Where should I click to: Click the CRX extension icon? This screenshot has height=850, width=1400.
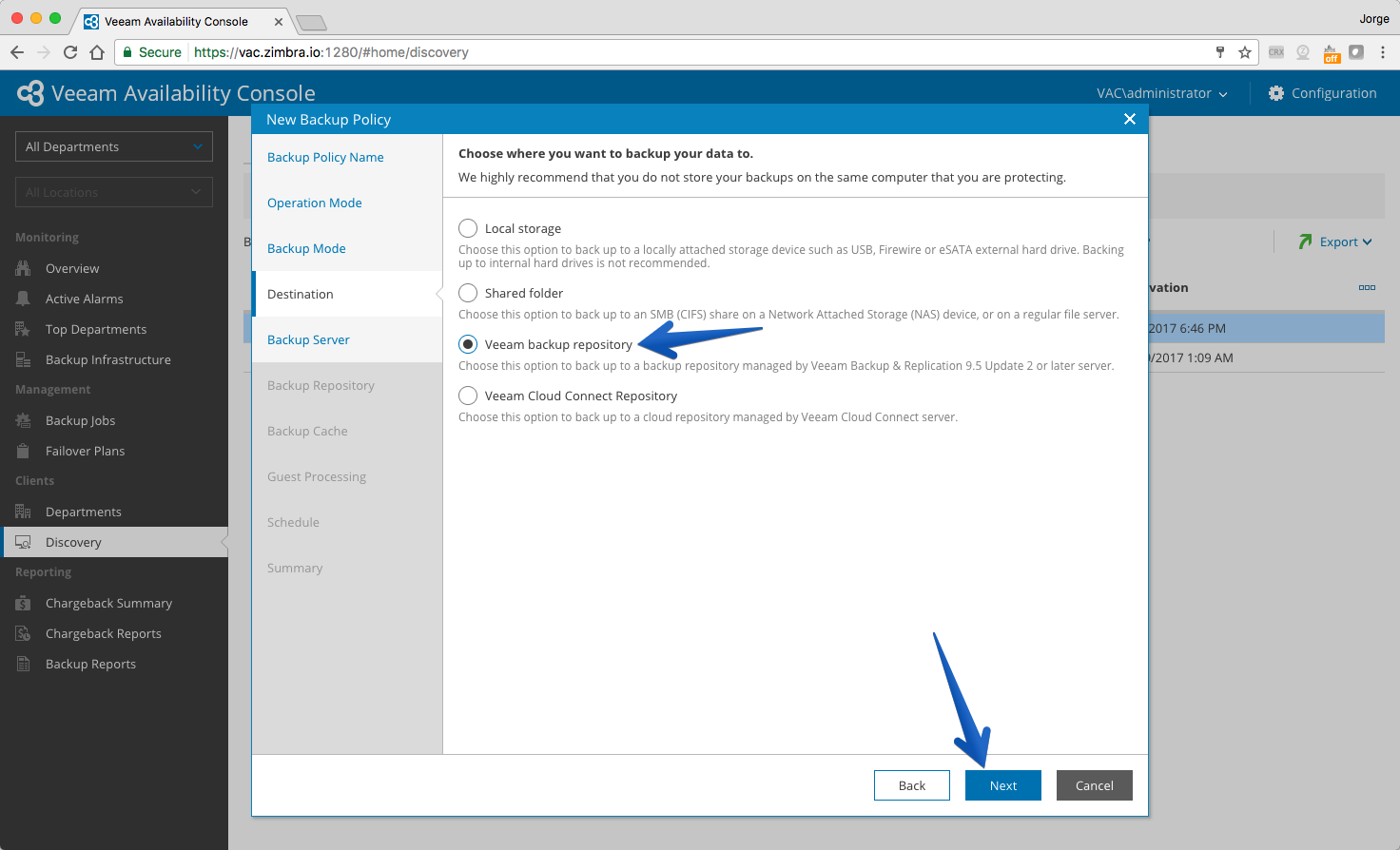(1276, 52)
